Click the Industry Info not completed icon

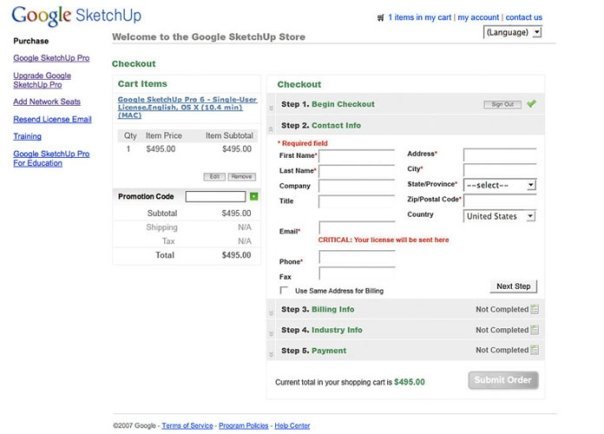pyautogui.click(x=535, y=330)
